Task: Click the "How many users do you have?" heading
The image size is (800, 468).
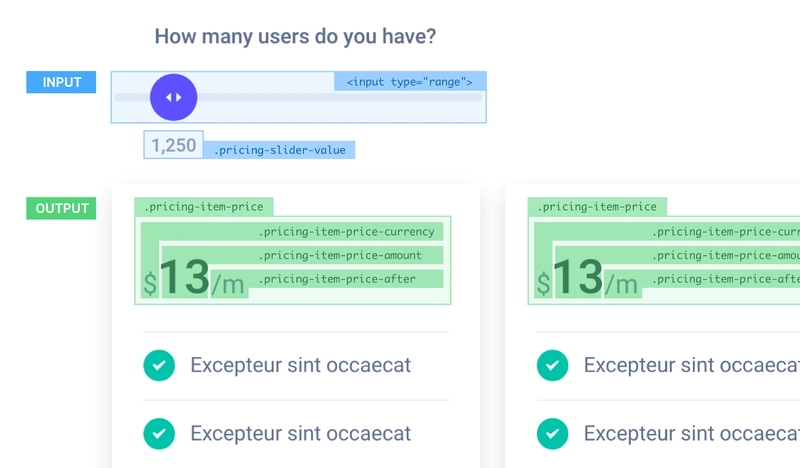Action: (x=295, y=37)
